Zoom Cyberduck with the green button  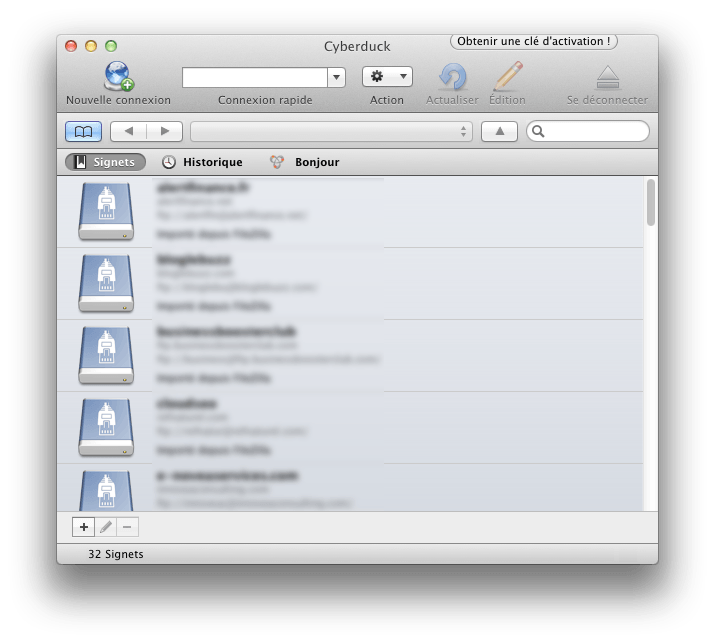point(111,46)
